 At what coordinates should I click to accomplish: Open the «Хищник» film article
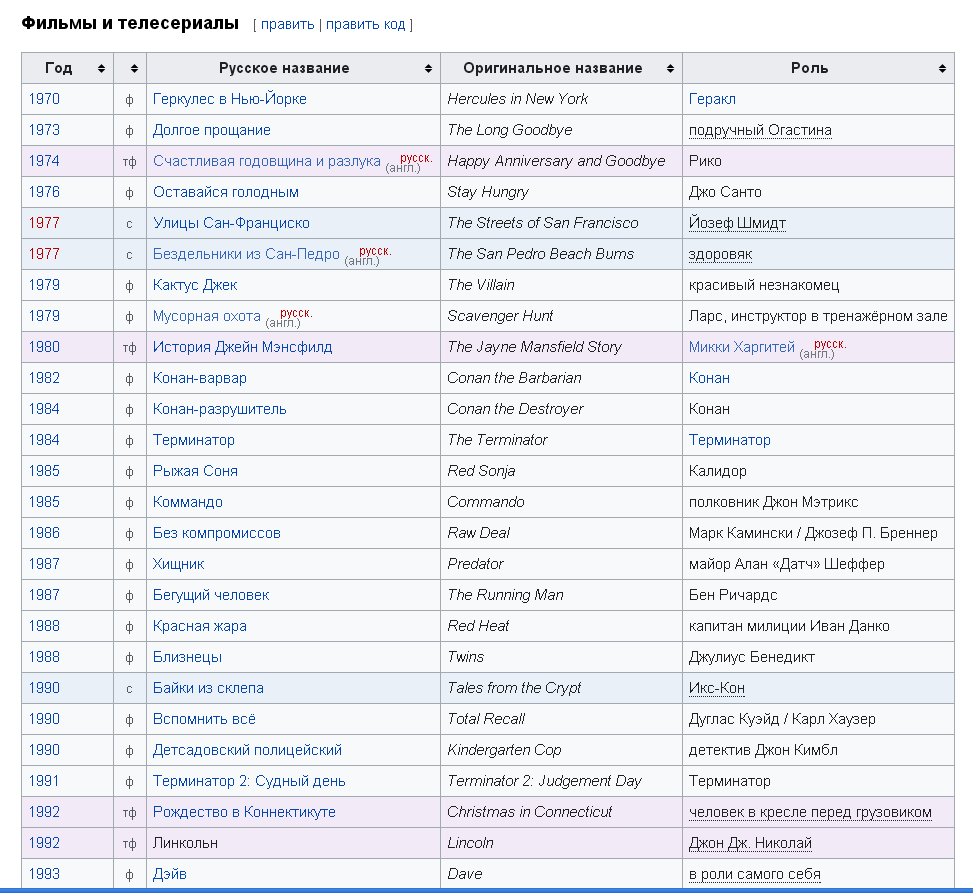pyautogui.click(x=178, y=564)
